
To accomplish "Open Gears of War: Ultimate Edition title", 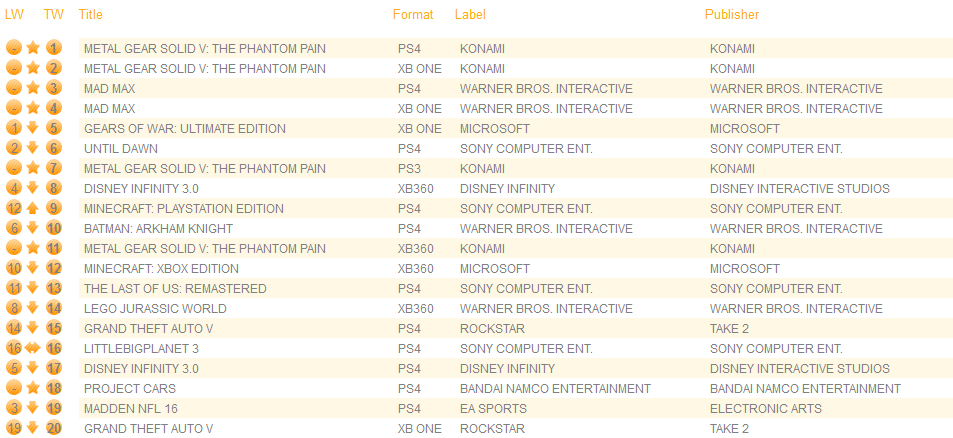I will 185,129.
